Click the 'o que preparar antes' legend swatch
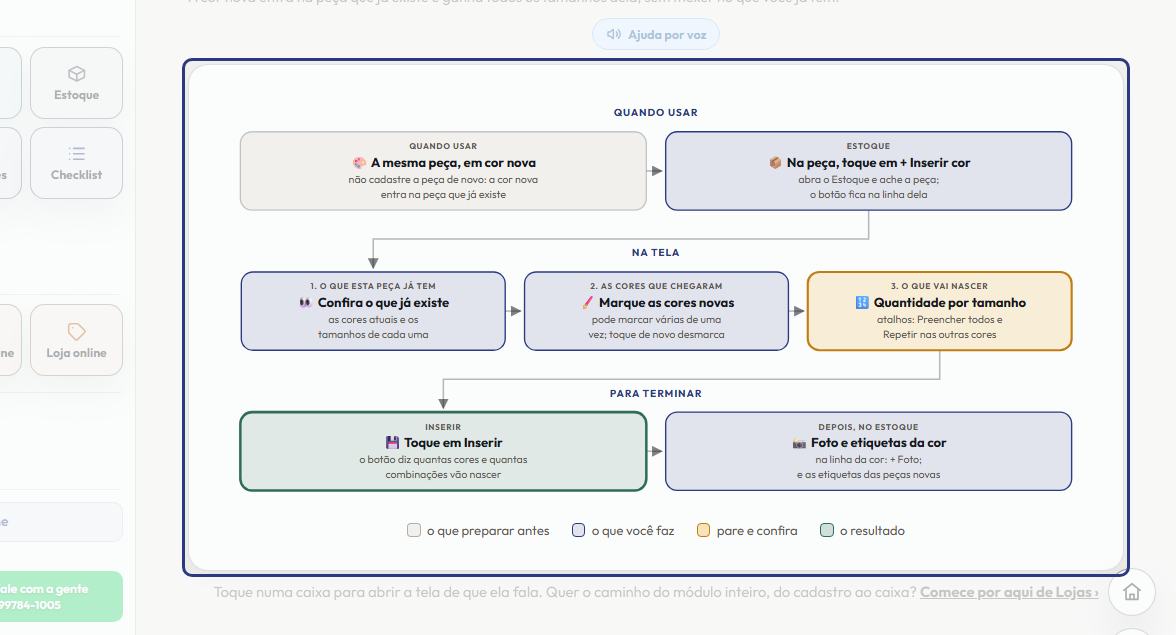 coord(413,530)
